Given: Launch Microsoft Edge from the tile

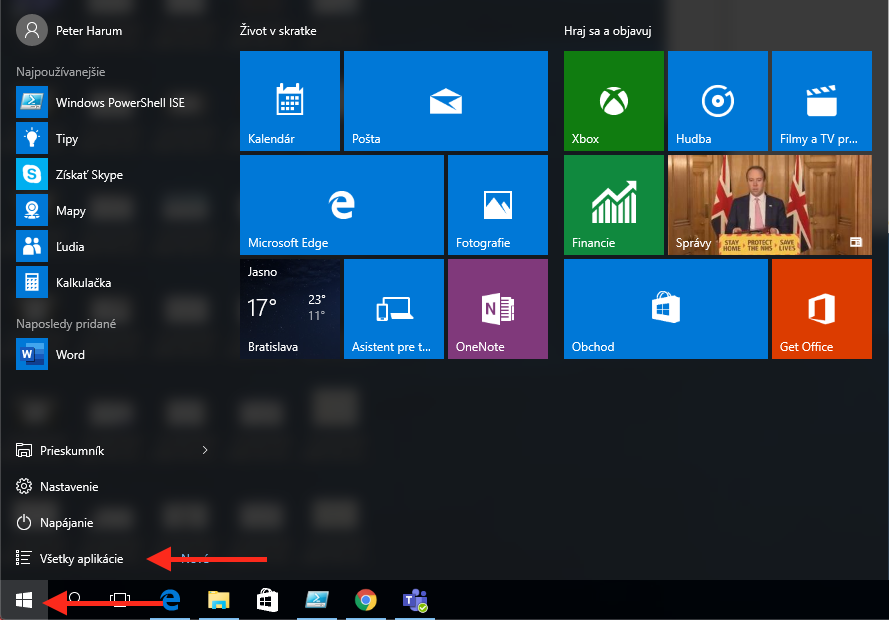Looking at the screenshot, I should [341, 204].
